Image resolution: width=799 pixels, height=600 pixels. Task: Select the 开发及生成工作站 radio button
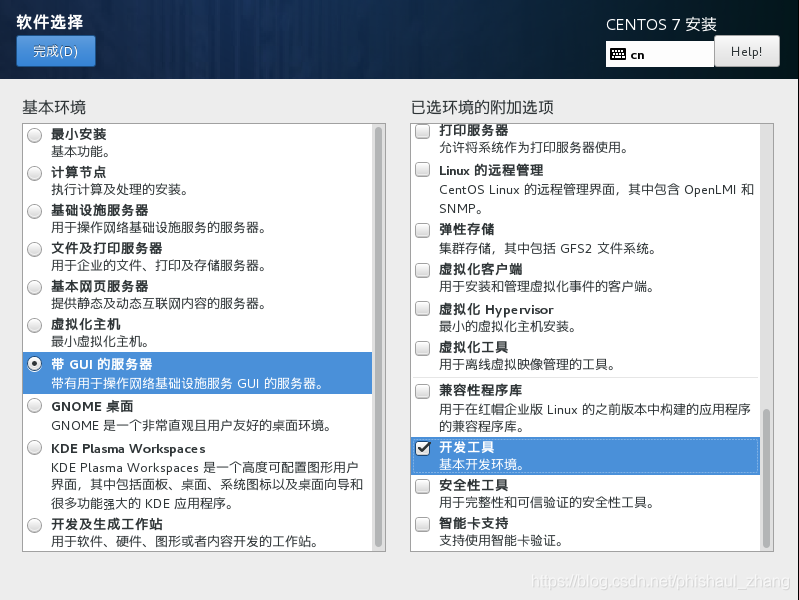(35, 525)
